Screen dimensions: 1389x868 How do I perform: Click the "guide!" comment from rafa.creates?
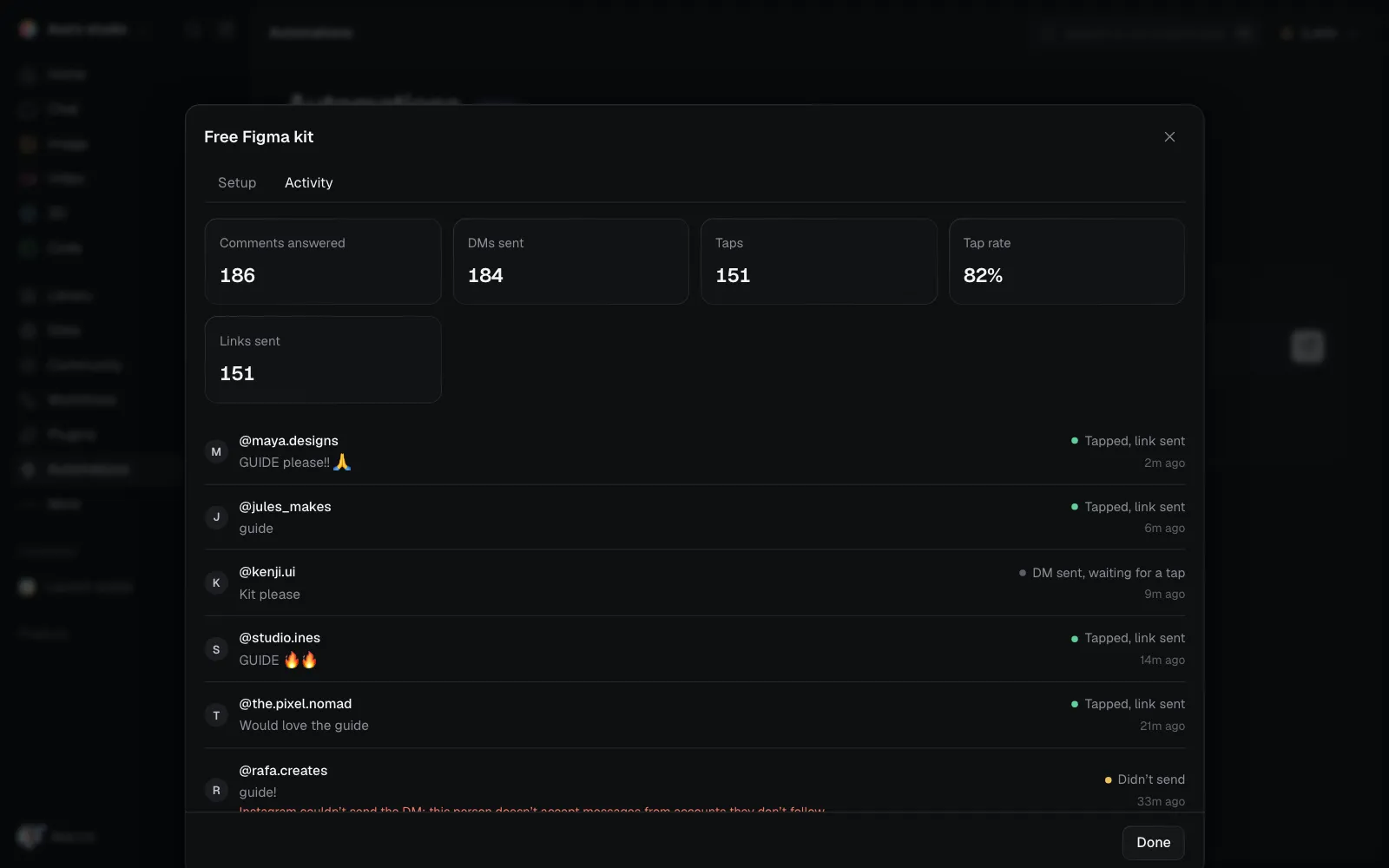pos(258,792)
